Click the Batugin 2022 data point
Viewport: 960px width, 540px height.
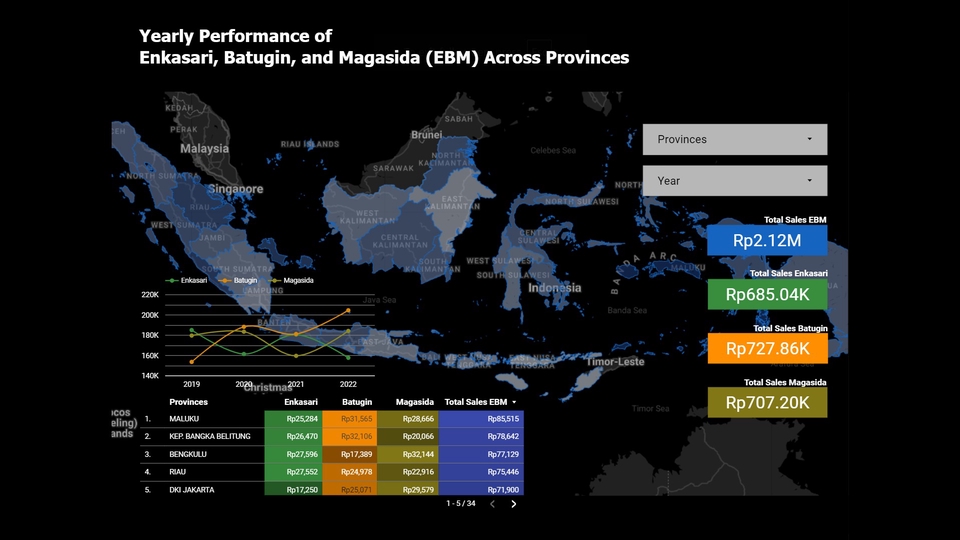348,310
